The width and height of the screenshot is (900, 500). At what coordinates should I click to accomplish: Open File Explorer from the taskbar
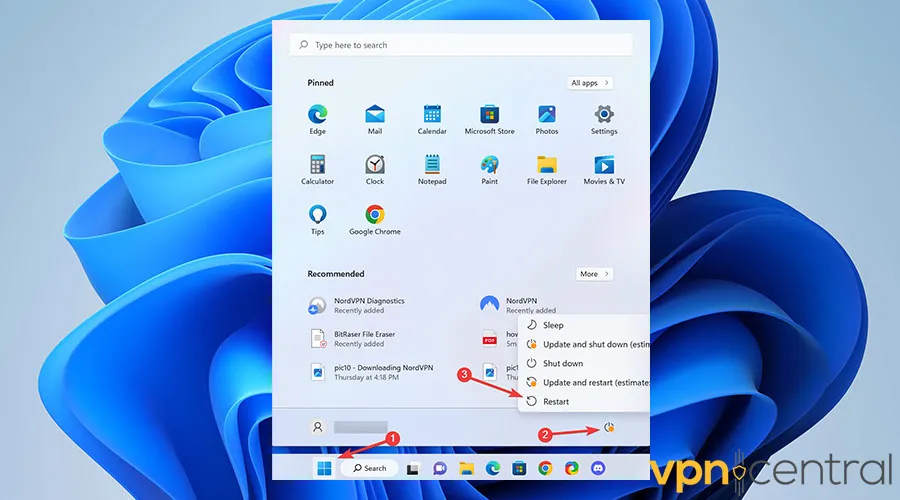[466, 468]
